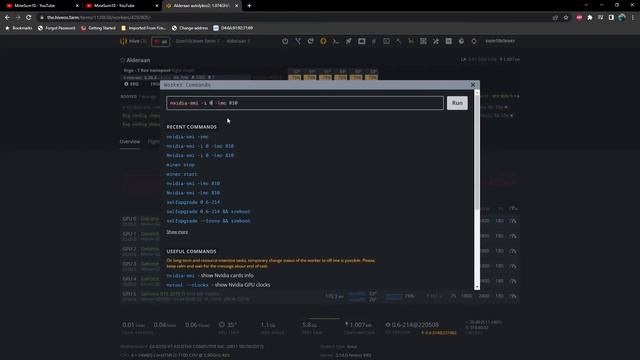Click the Run button

pos(457,103)
